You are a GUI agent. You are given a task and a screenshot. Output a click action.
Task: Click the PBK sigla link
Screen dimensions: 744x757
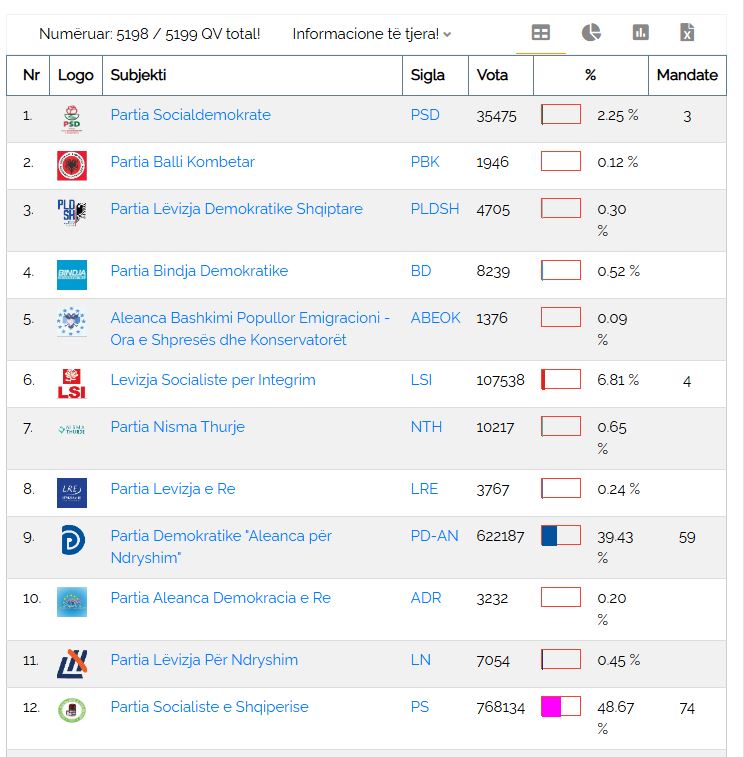[425, 162]
